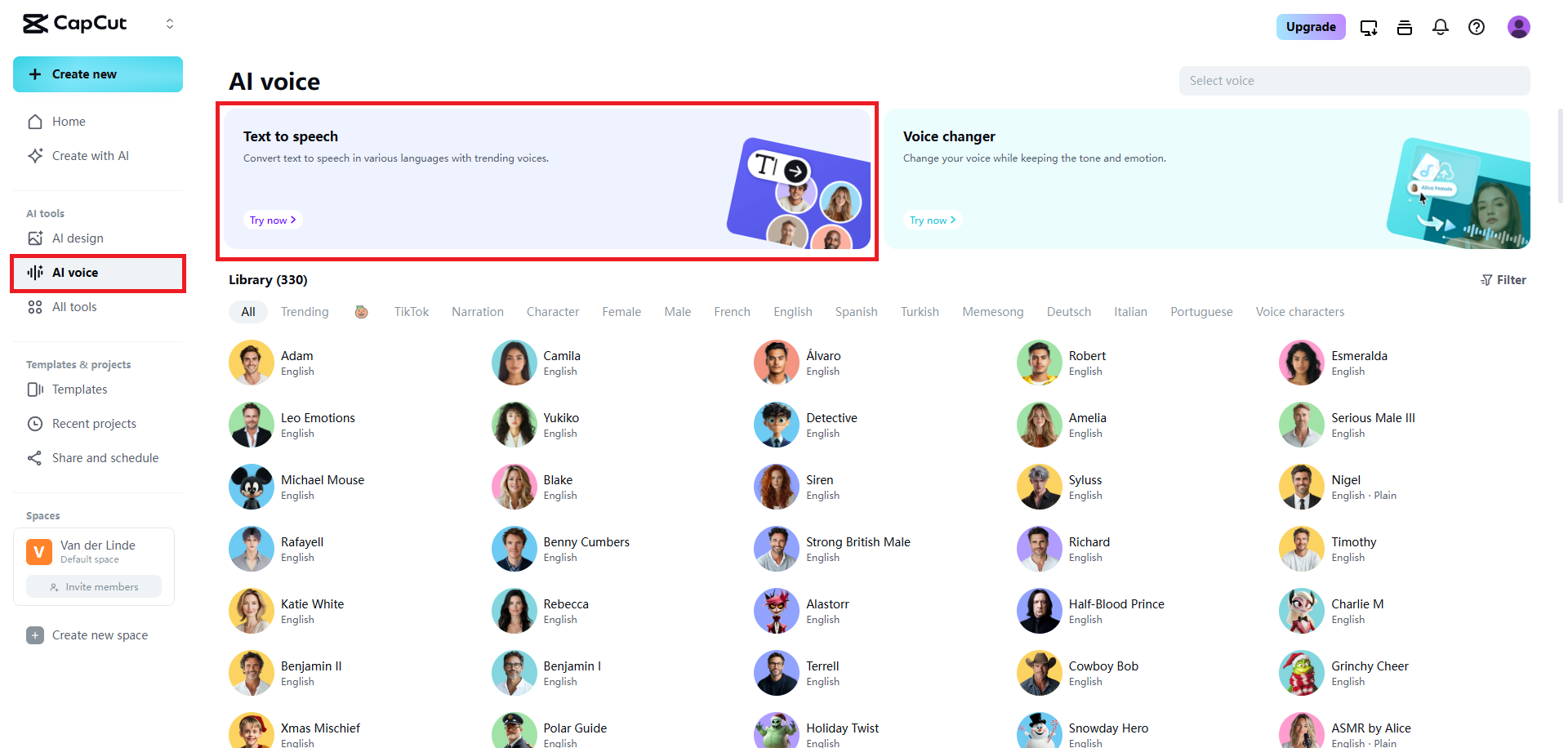Select the Voice characters library tab

(1300, 312)
